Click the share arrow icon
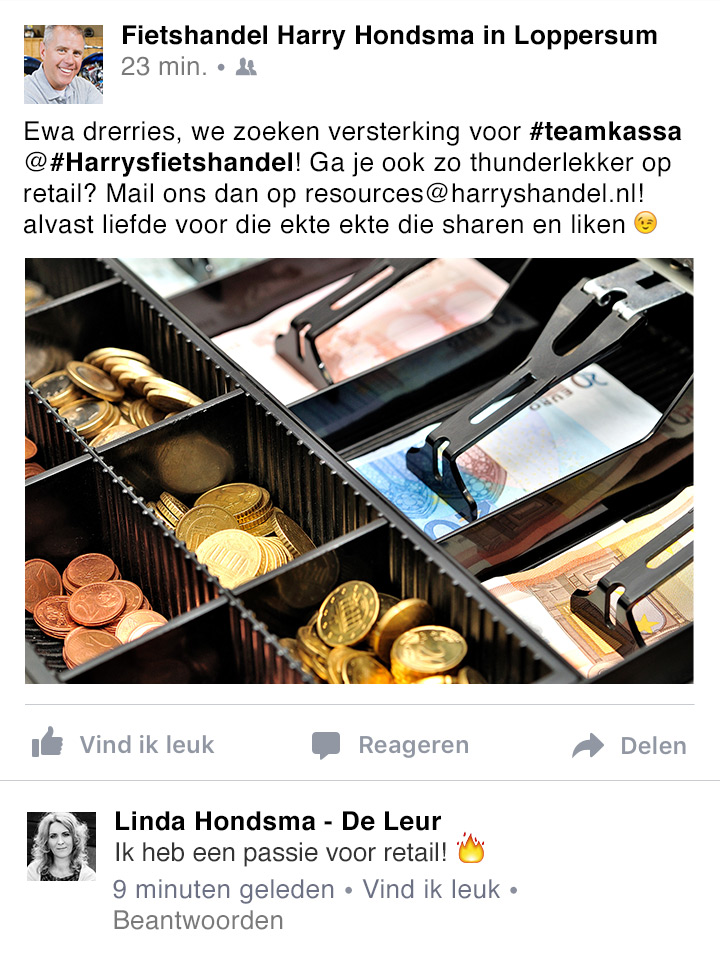The image size is (720, 955). (x=588, y=745)
